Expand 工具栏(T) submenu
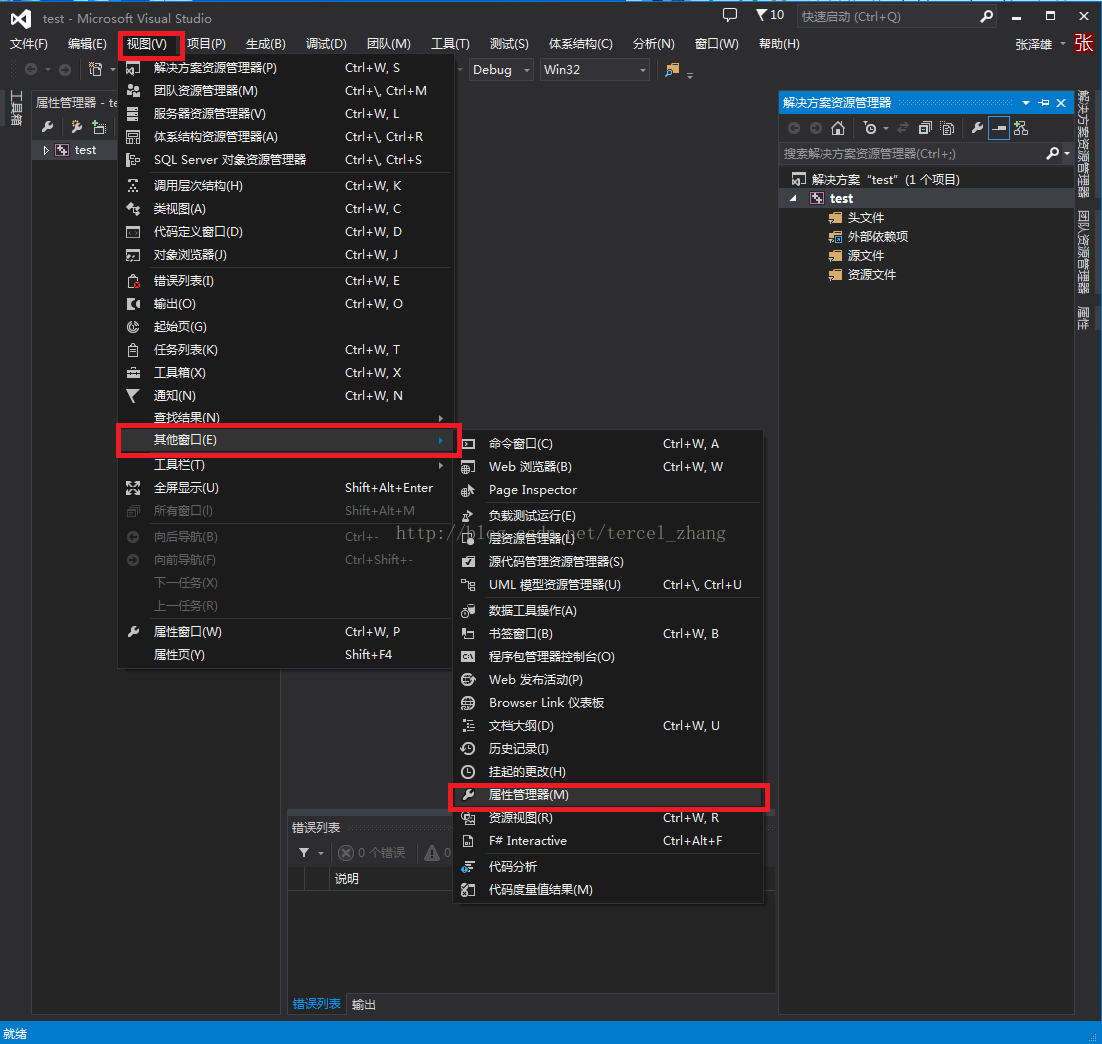 click(x=285, y=465)
